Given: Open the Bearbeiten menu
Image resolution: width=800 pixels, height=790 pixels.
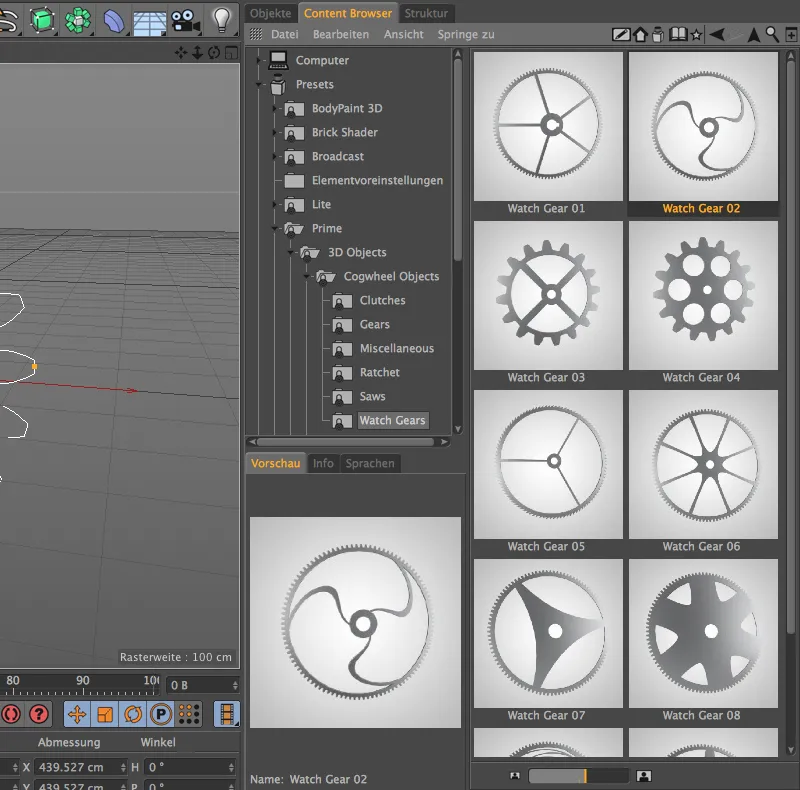Looking at the screenshot, I should point(341,35).
